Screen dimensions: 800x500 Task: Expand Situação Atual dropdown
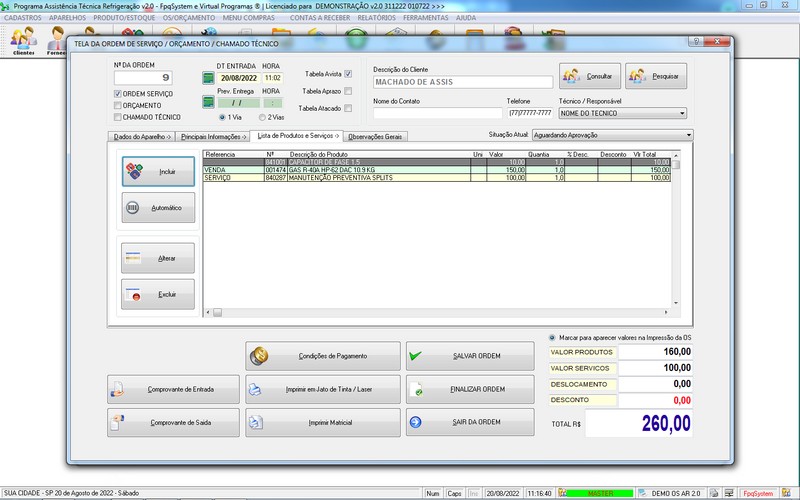(689, 135)
